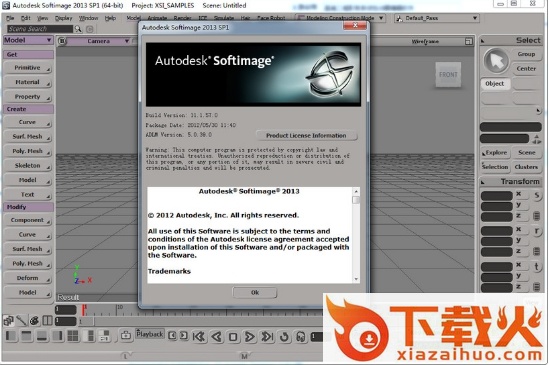Jump to first frame
Viewport: 549px width, 365px height.
(x=199, y=337)
